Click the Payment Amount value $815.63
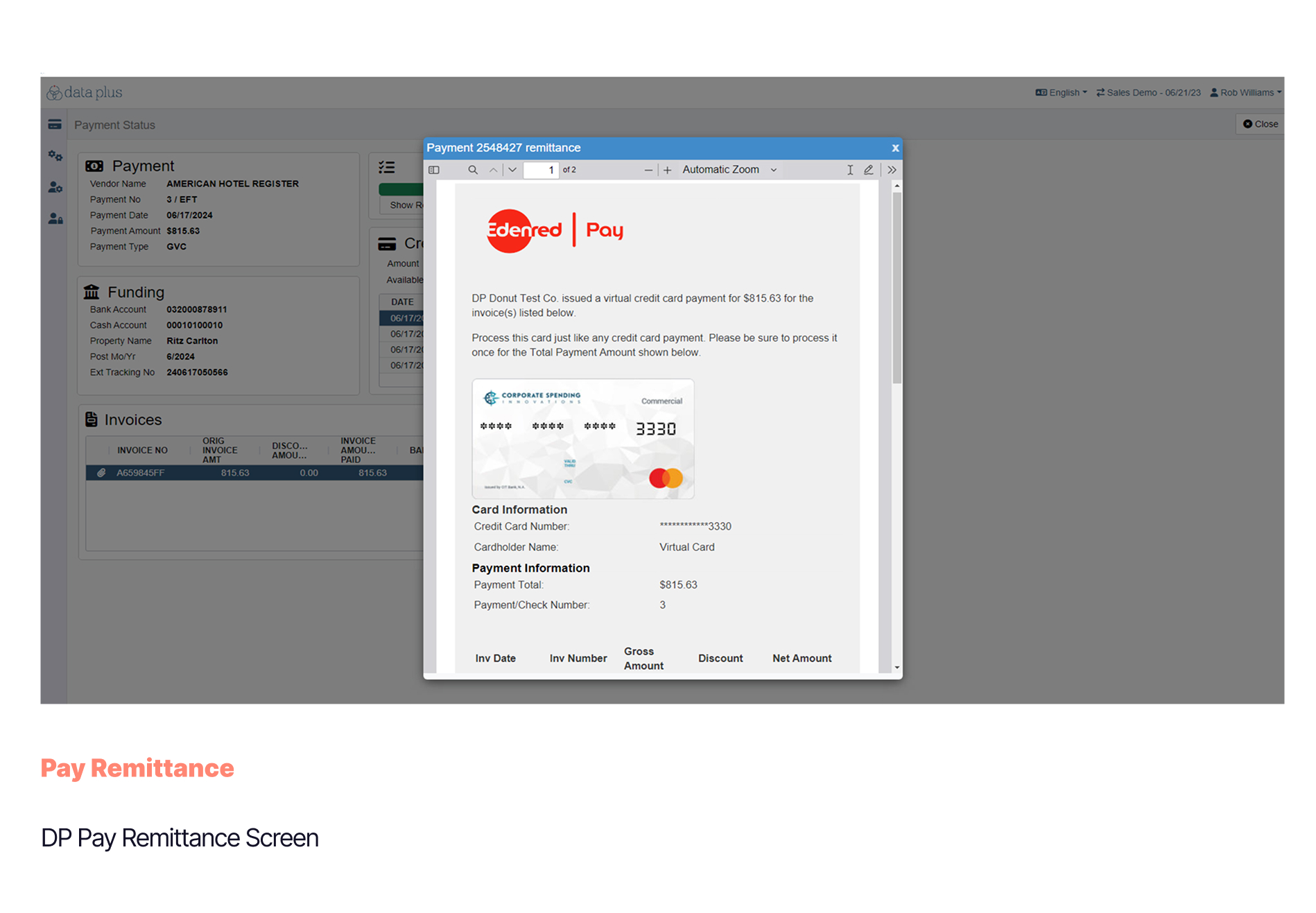 (183, 231)
